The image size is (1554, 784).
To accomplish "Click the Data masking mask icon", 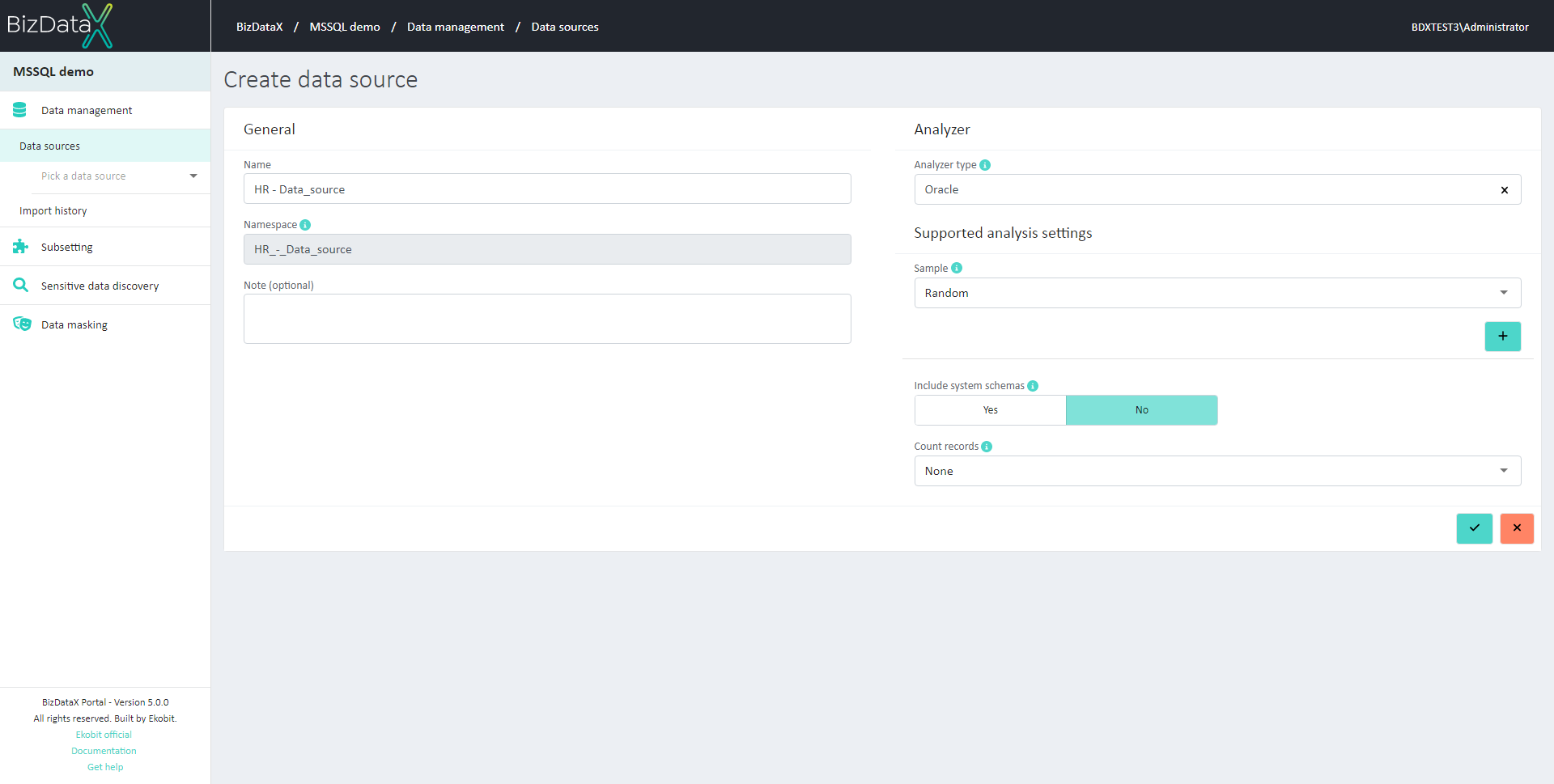I will (22, 324).
